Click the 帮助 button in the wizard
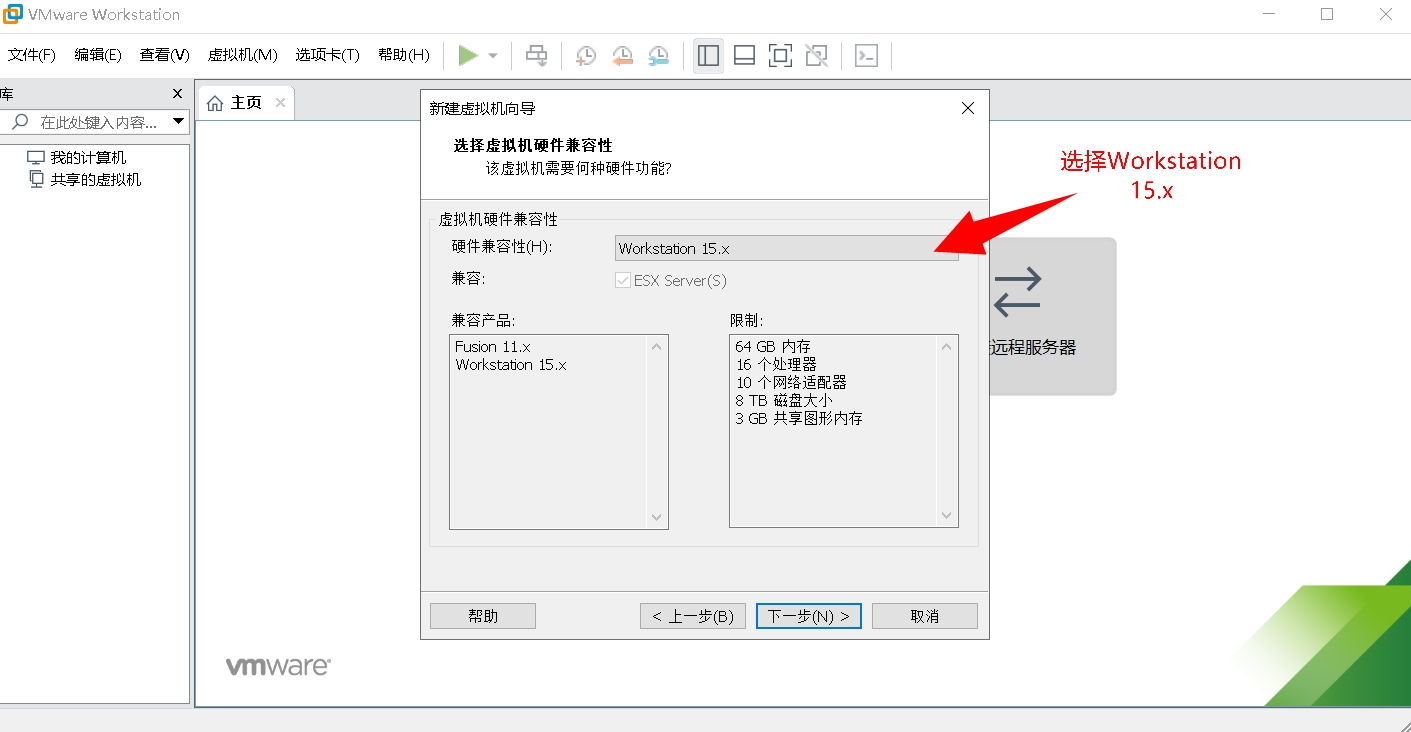This screenshot has height=732, width=1411. [483, 616]
